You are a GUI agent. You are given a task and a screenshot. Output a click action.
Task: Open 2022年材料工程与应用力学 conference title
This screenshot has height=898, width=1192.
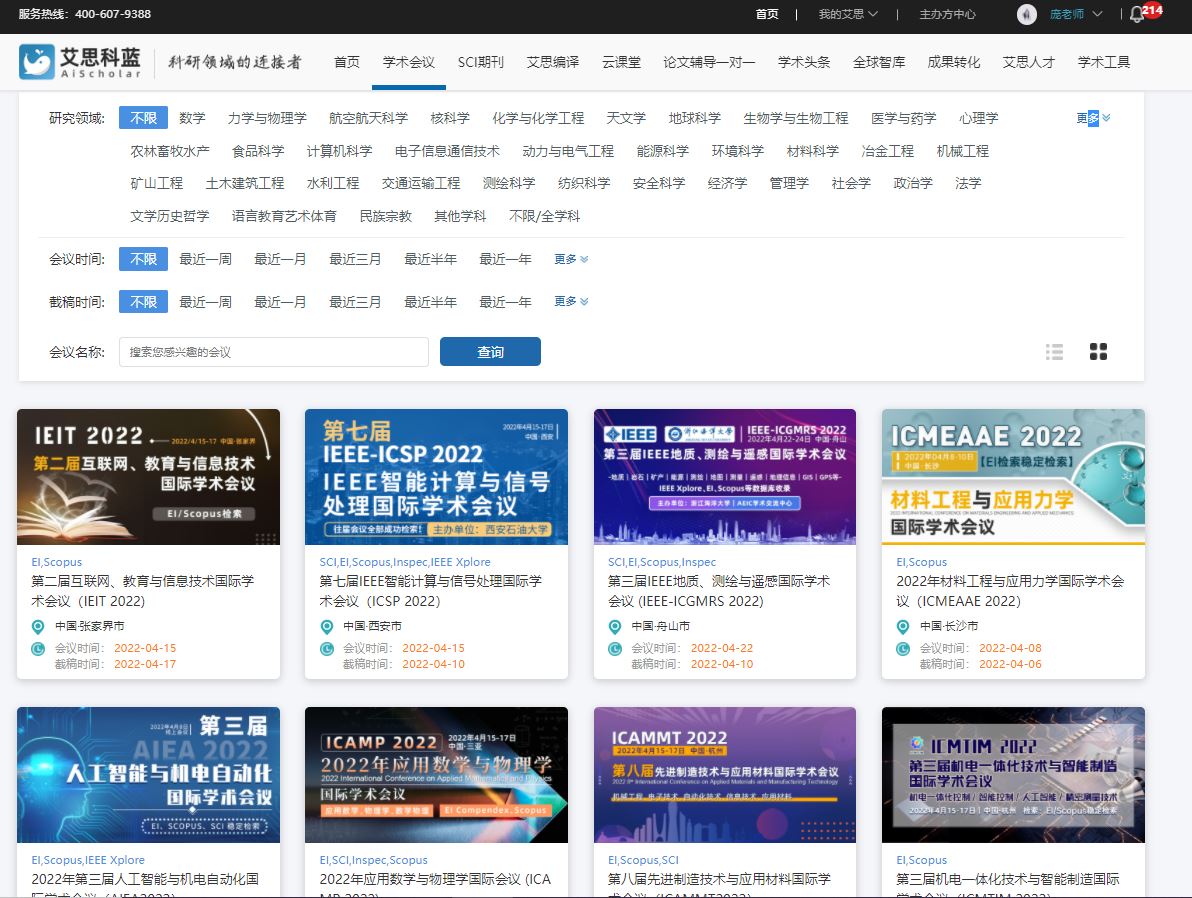pos(1010,591)
